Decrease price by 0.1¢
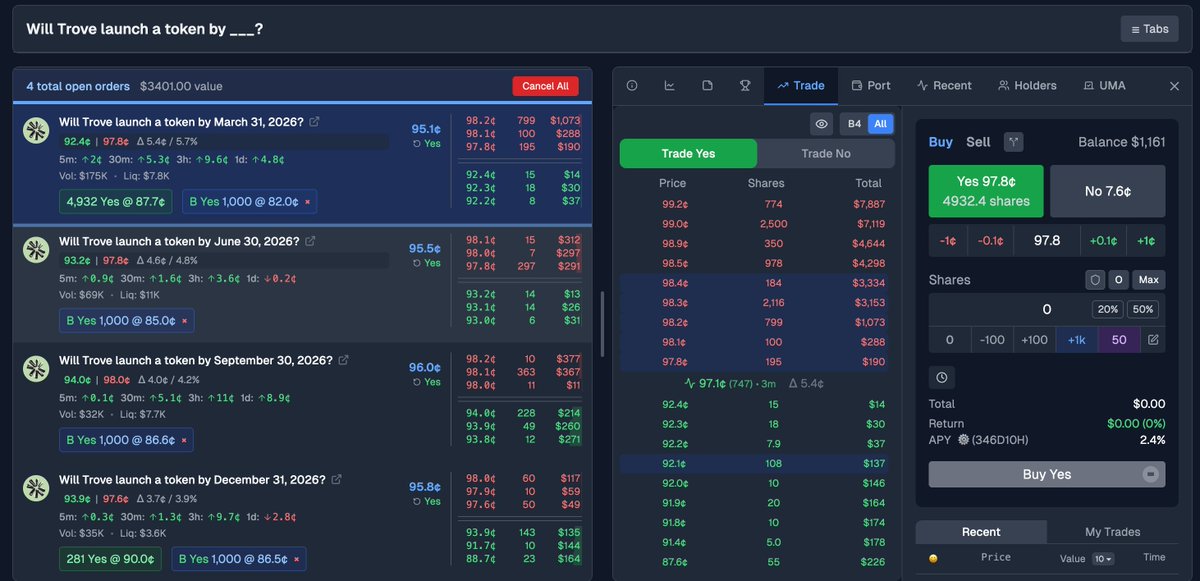This screenshot has width=1200, height=581. point(990,240)
